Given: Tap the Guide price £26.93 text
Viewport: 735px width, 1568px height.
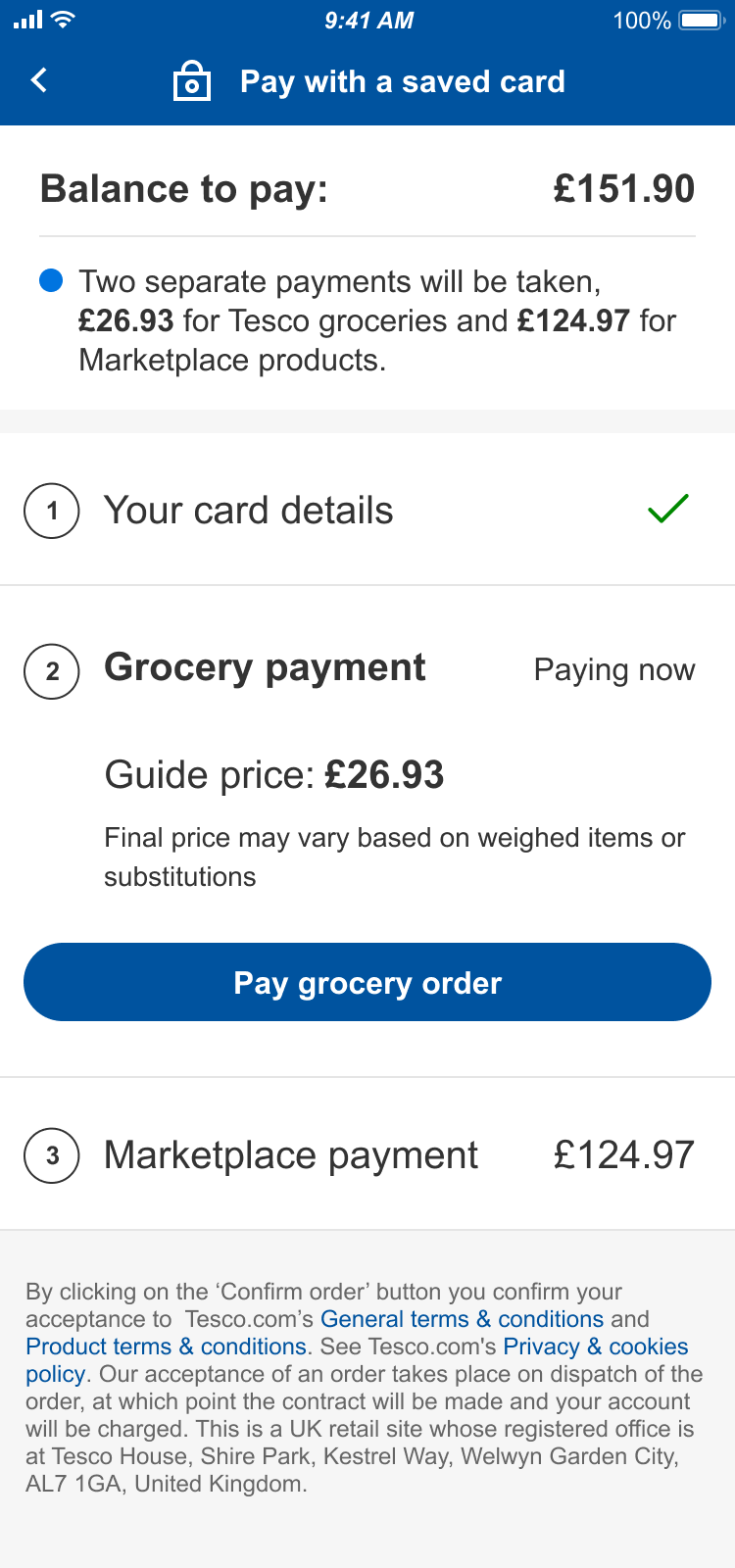Looking at the screenshot, I should click(274, 775).
